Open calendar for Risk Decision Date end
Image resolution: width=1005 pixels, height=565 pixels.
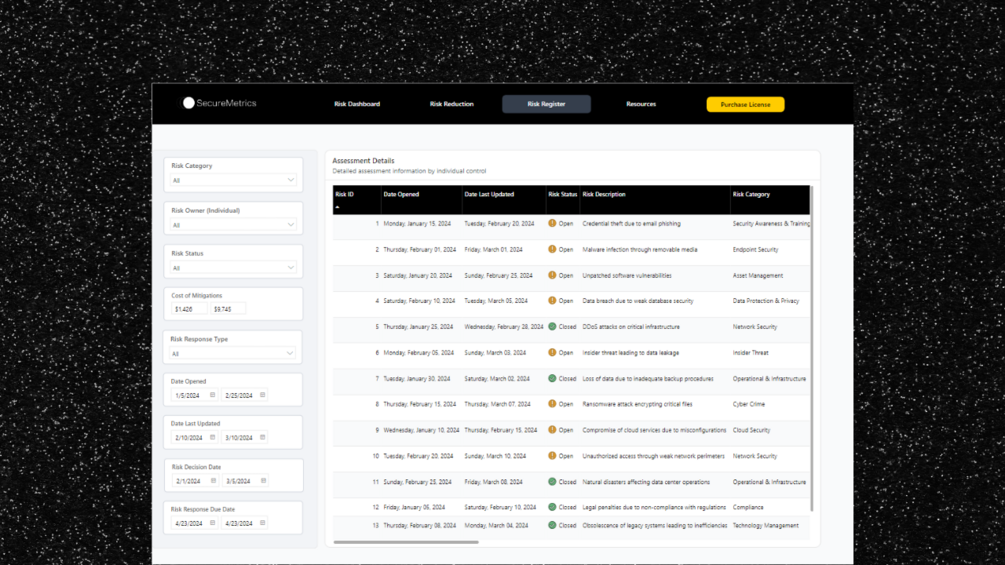[263, 481]
